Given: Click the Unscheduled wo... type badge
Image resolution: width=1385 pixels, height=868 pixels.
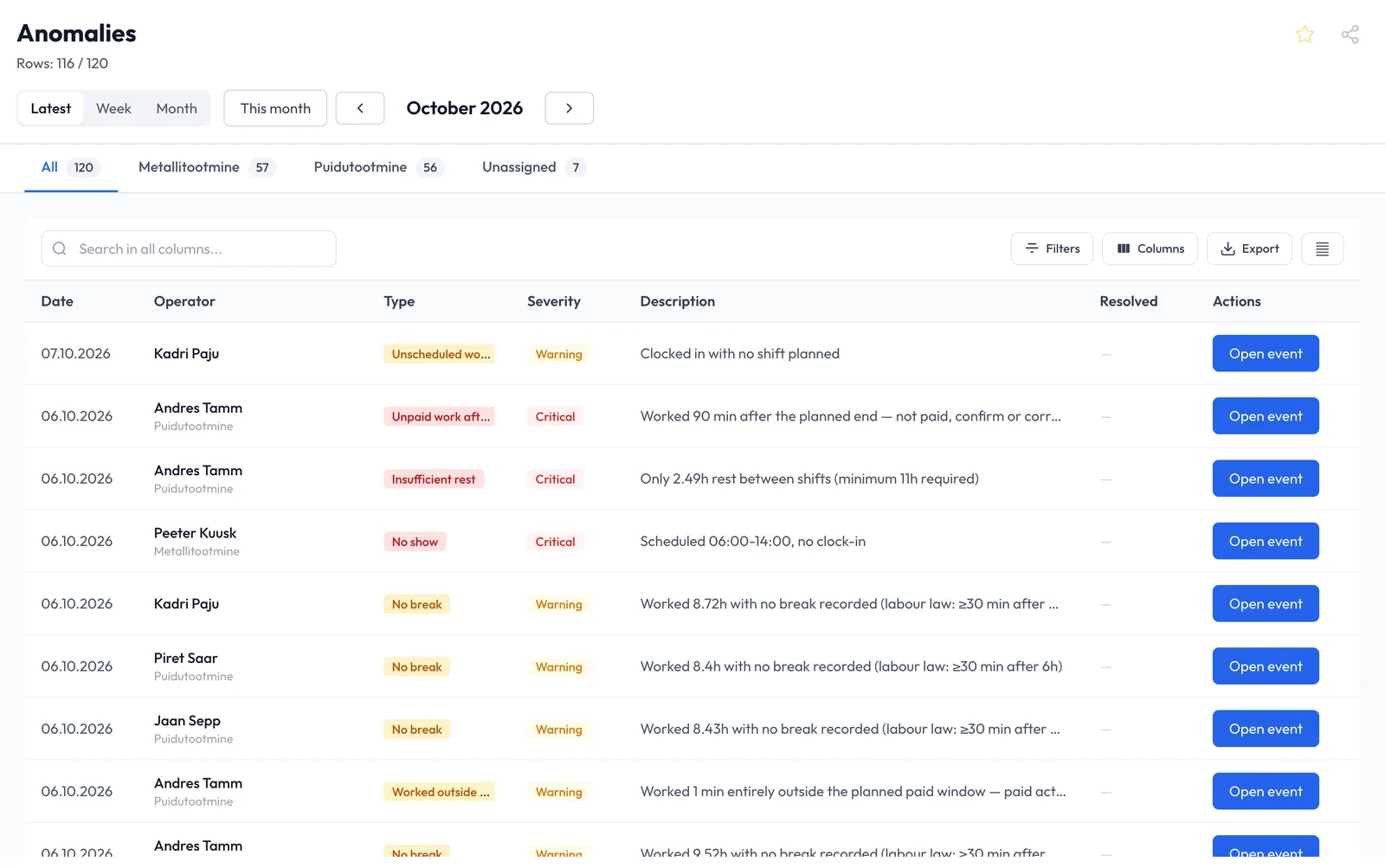Looking at the screenshot, I should [440, 354].
